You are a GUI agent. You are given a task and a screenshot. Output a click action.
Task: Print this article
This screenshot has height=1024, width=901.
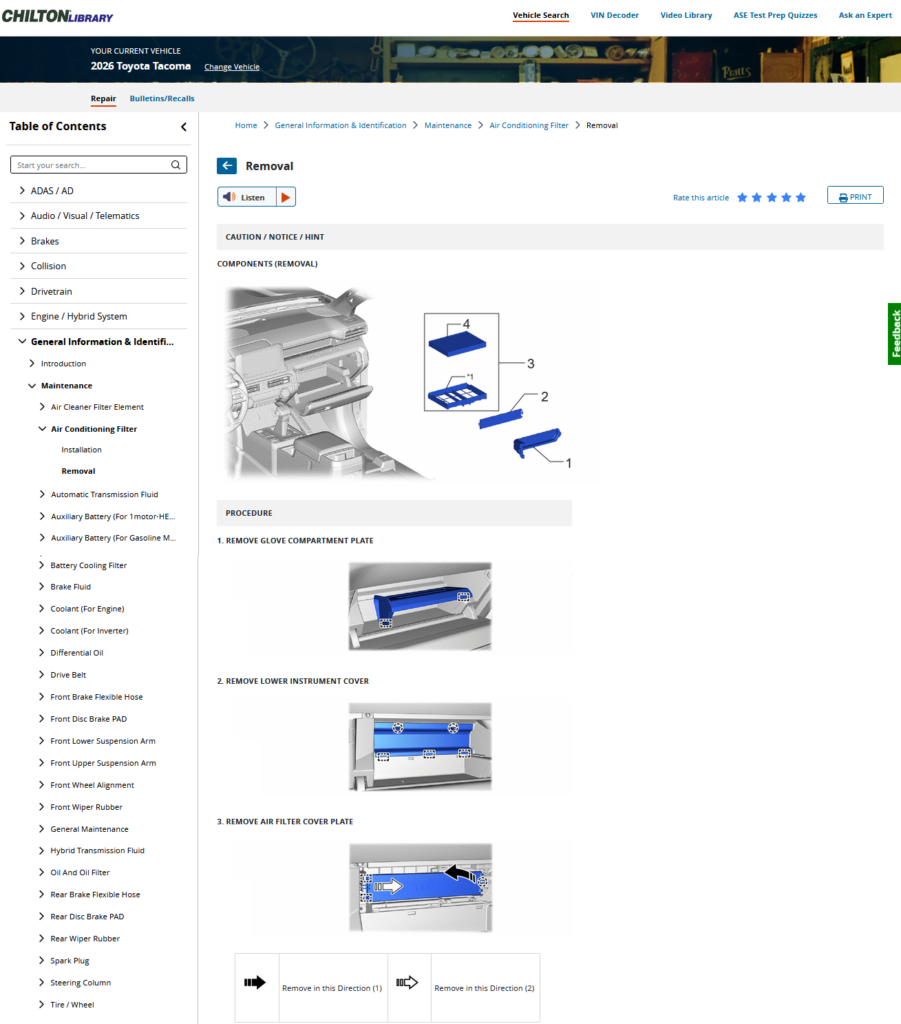pyautogui.click(x=855, y=196)
